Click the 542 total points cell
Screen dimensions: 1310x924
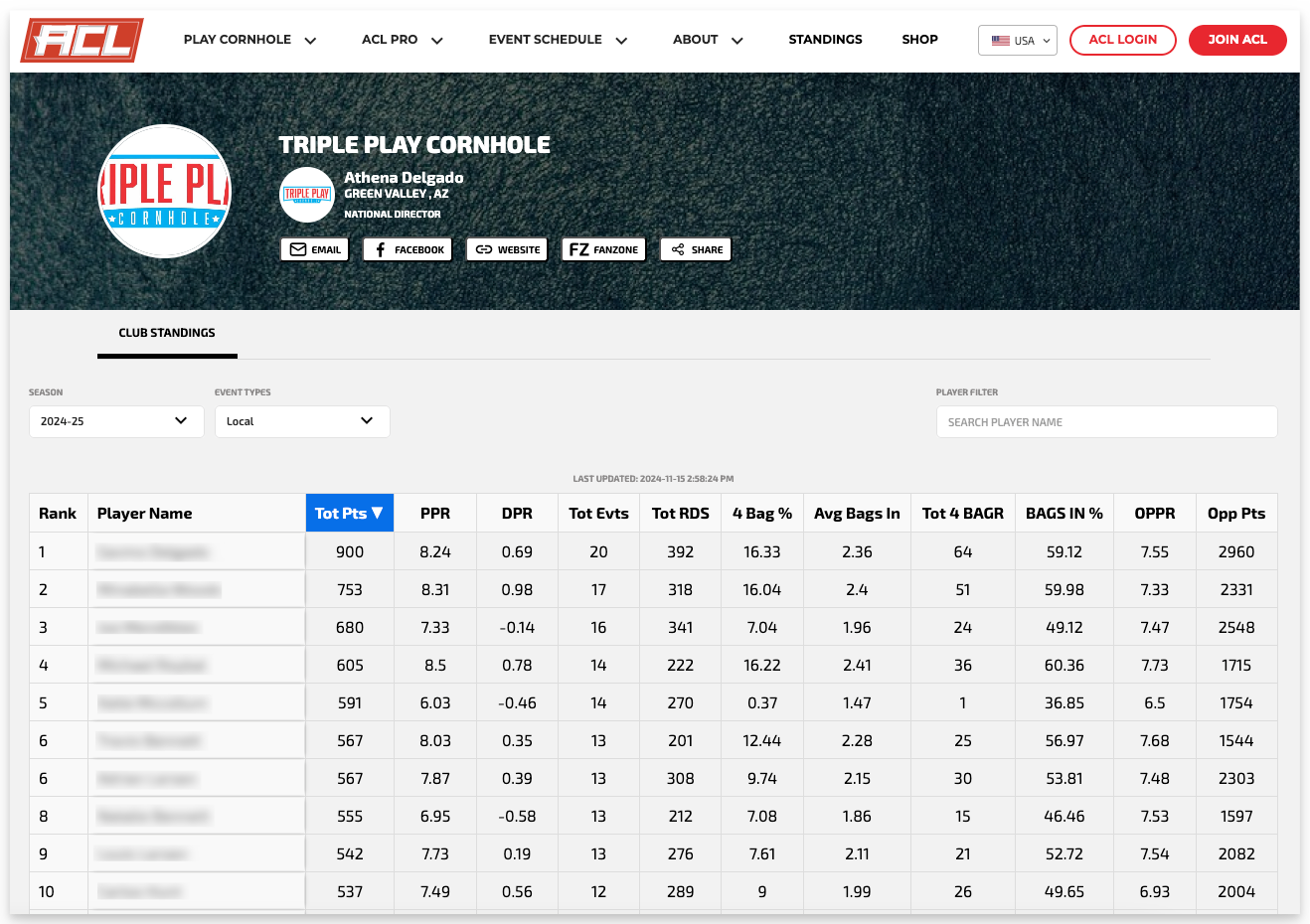pos(350,854)
